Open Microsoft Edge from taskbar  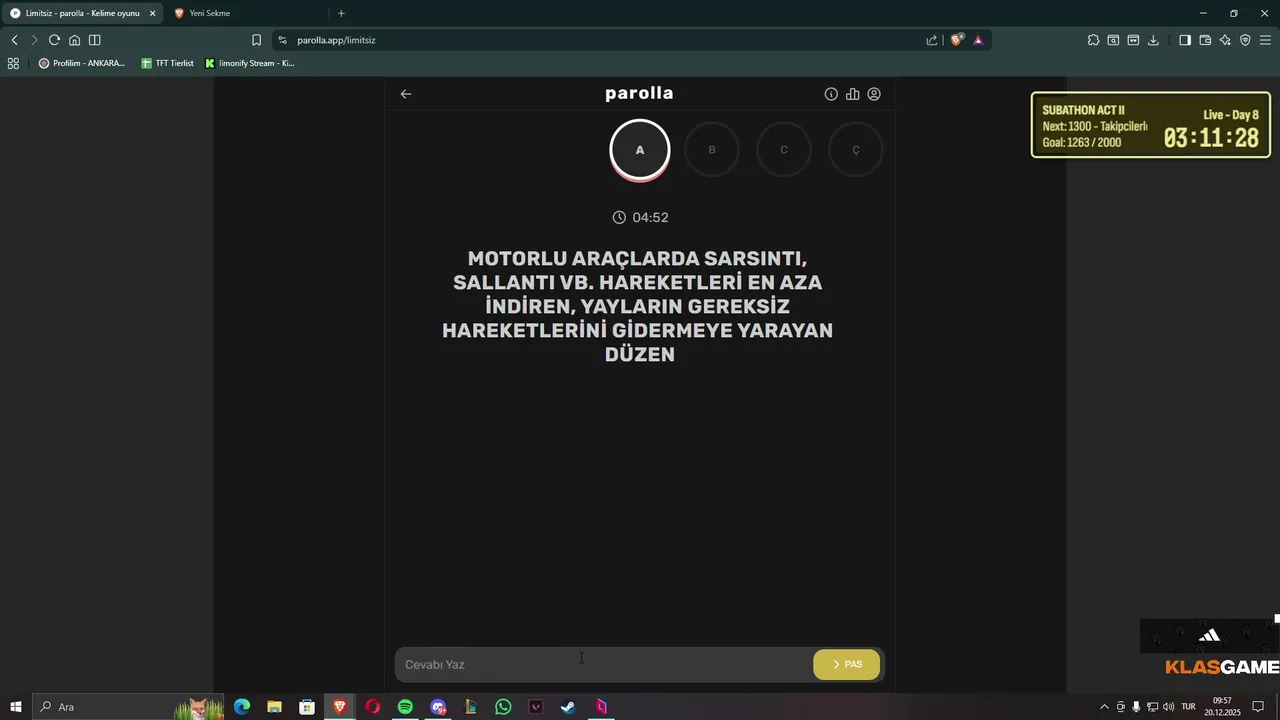coord(242,707)
